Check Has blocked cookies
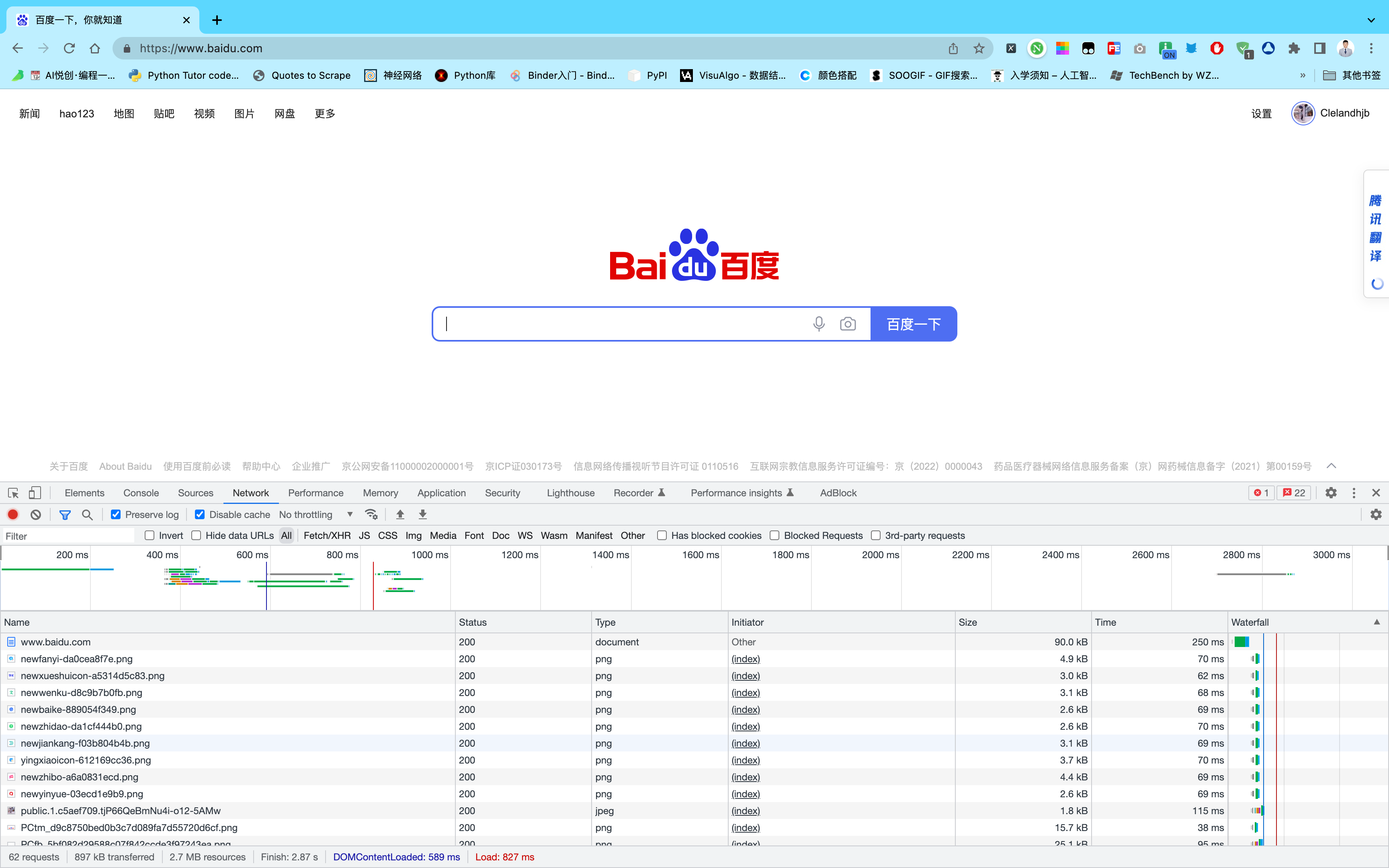 pos(662,535)
